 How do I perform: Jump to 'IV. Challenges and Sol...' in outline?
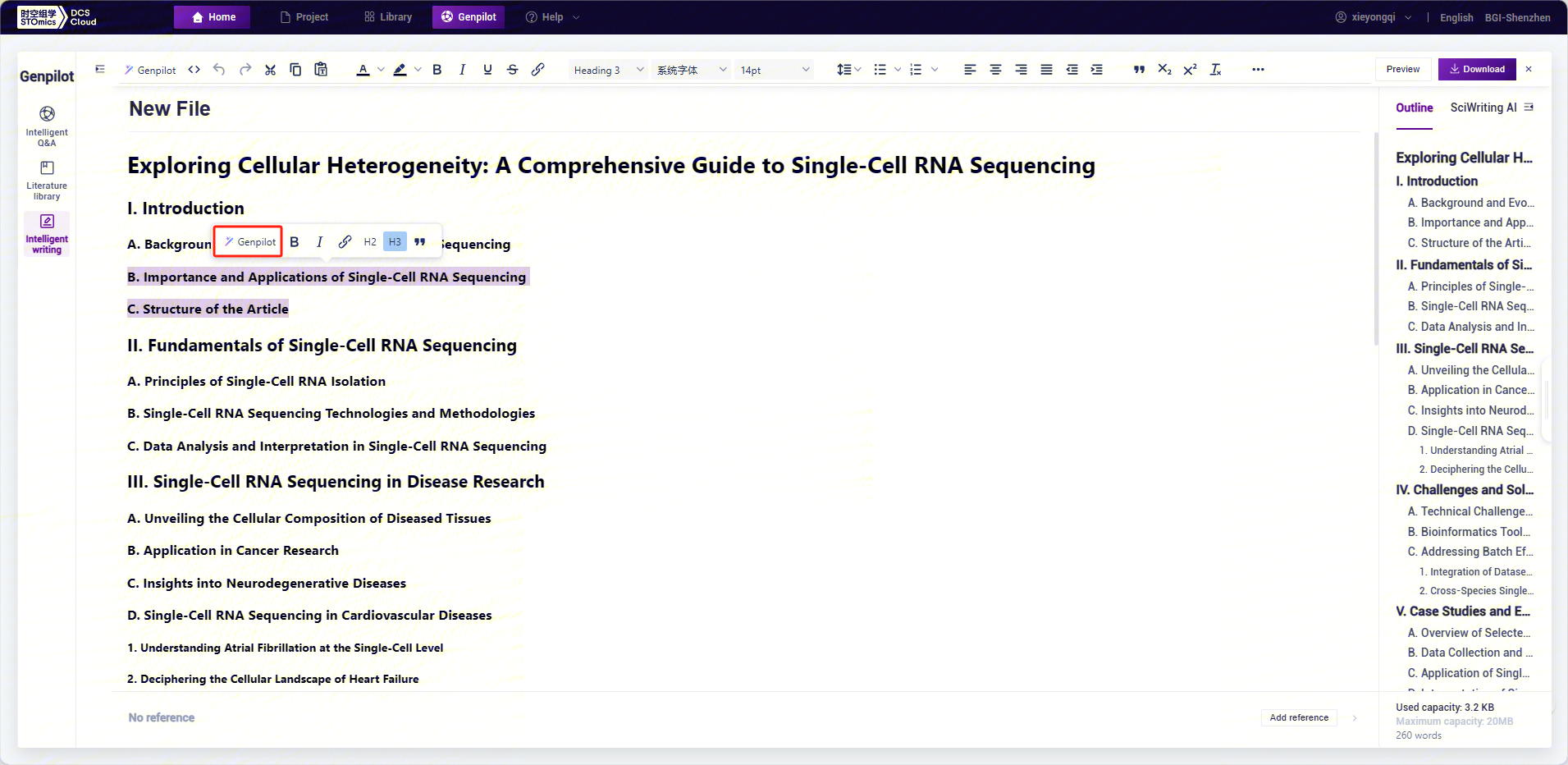tap(1464, 490)
